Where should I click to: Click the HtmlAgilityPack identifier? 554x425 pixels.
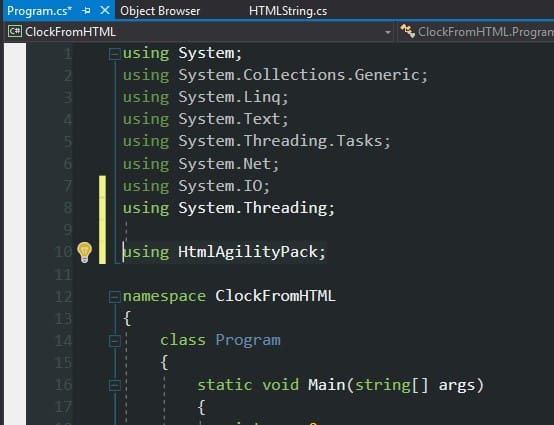(248, 252)
